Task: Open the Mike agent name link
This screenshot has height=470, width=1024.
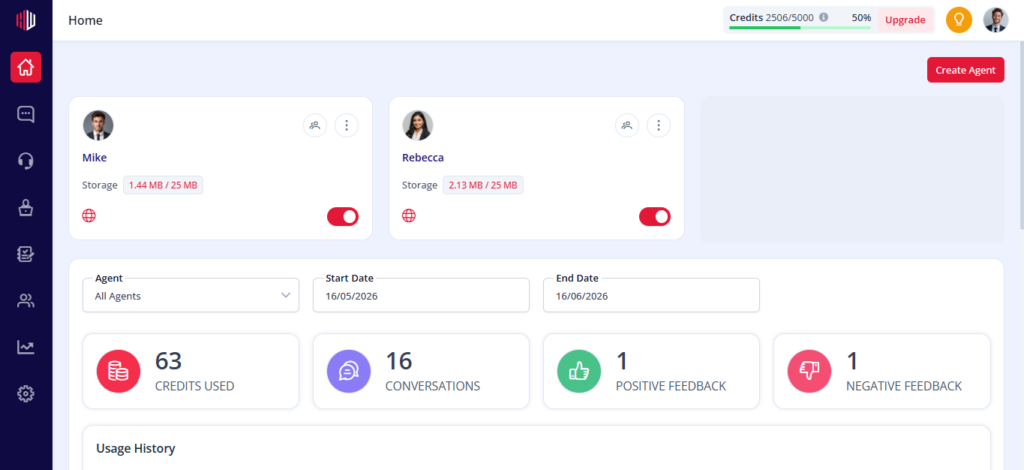Action: (94, 157)
